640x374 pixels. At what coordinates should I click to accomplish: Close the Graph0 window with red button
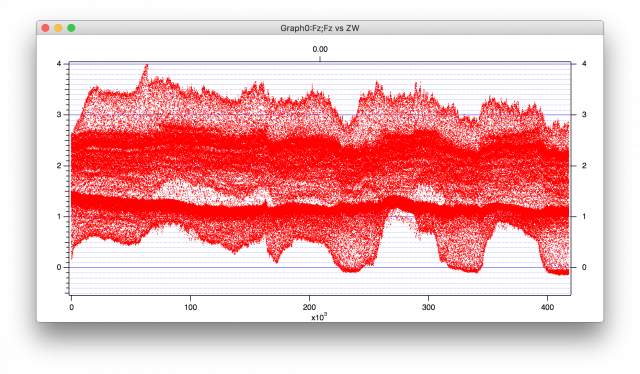(45, 28)
